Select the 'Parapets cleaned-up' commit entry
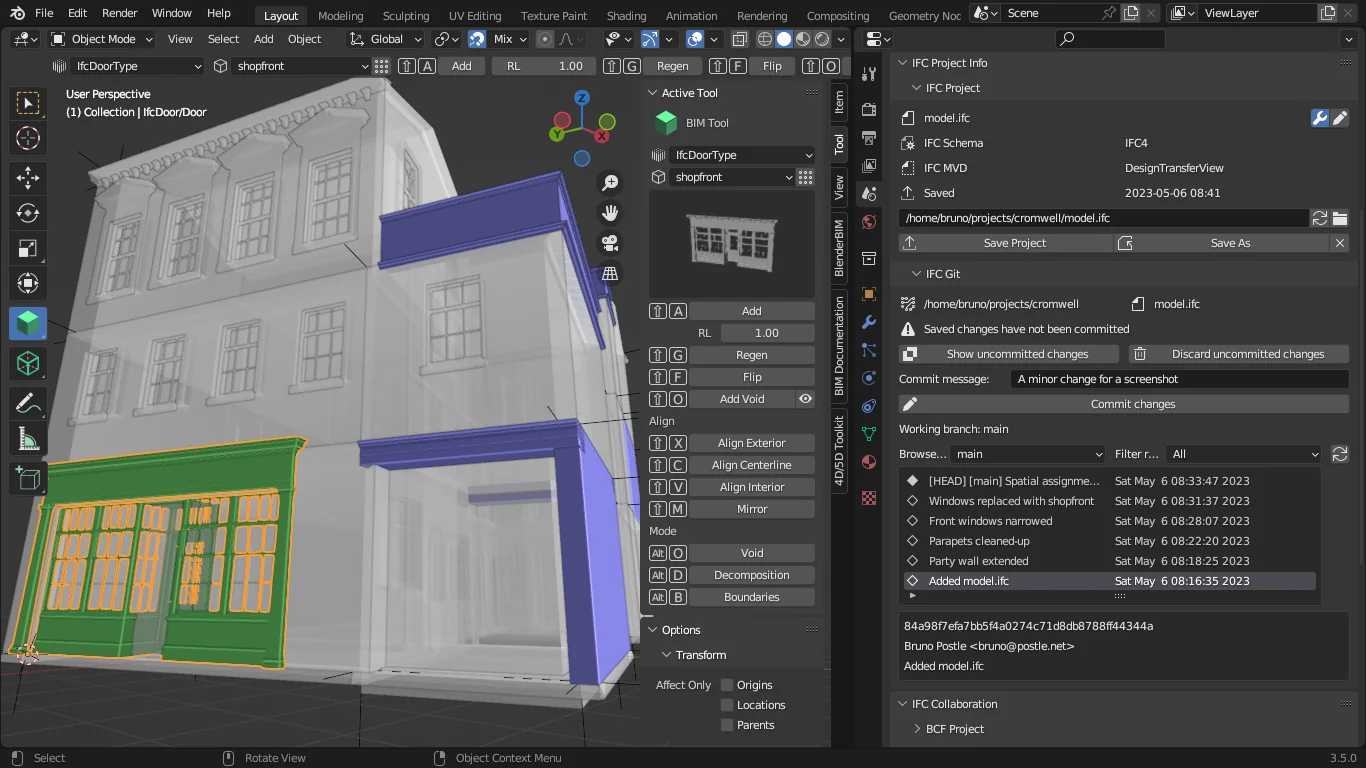This screenshot has width=1366, height=768. 979,541
